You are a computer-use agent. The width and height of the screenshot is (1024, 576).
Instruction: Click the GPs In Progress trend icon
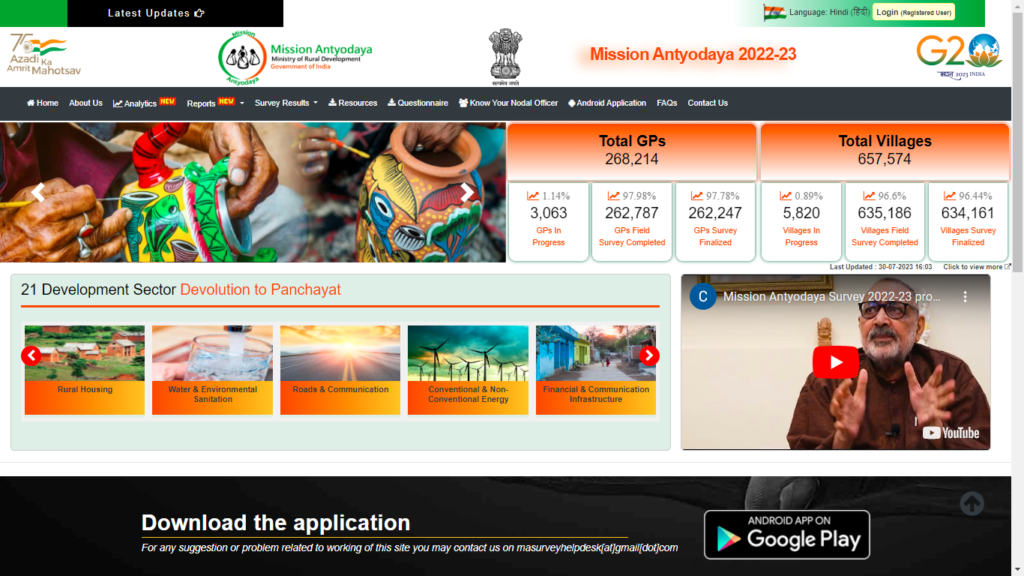pos(533,196)
